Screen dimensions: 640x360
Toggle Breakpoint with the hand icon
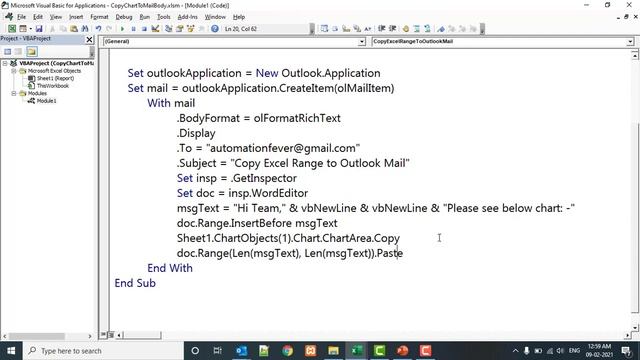pos(406,29)
